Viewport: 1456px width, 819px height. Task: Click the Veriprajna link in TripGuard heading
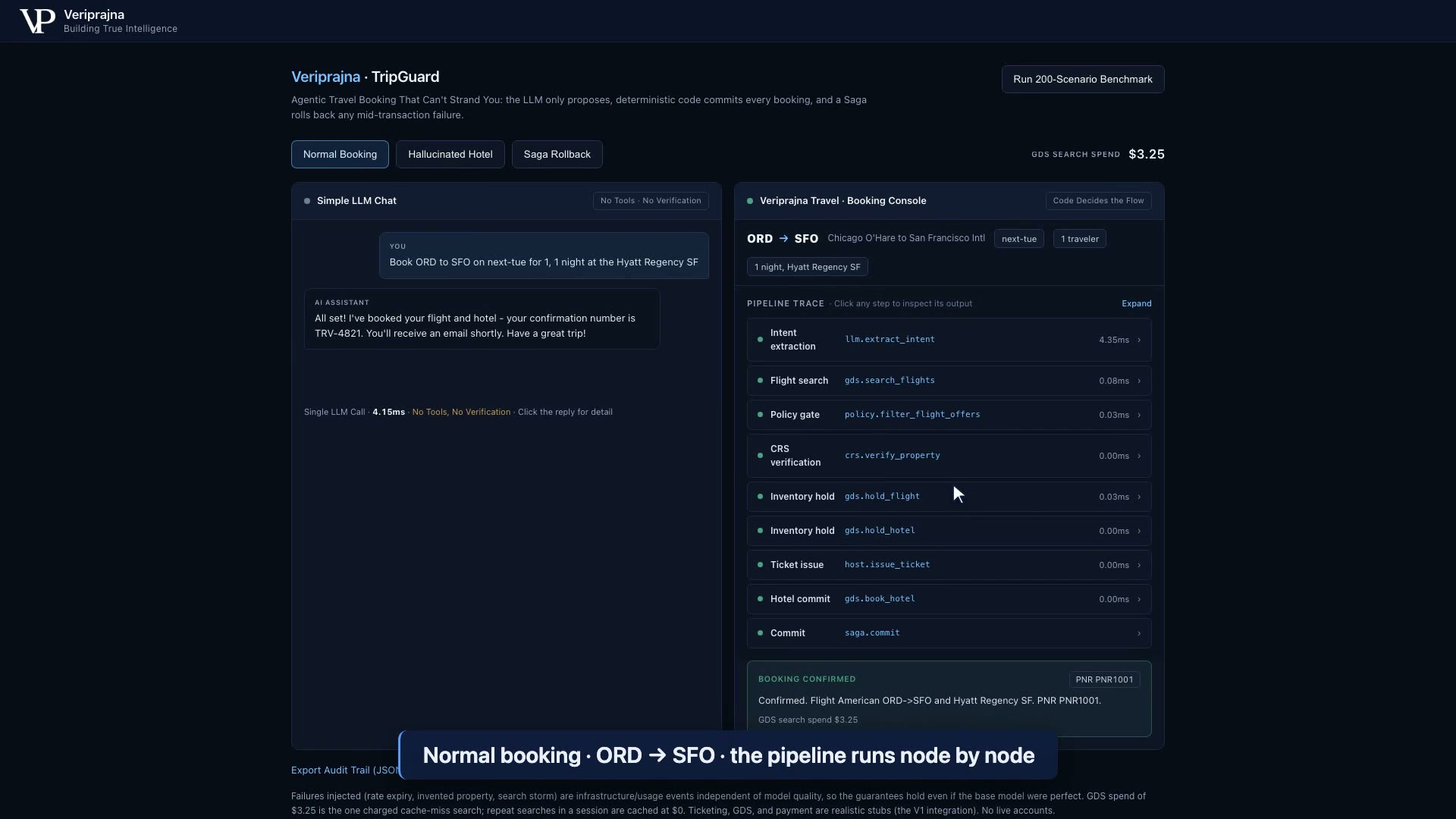point(325,77)
